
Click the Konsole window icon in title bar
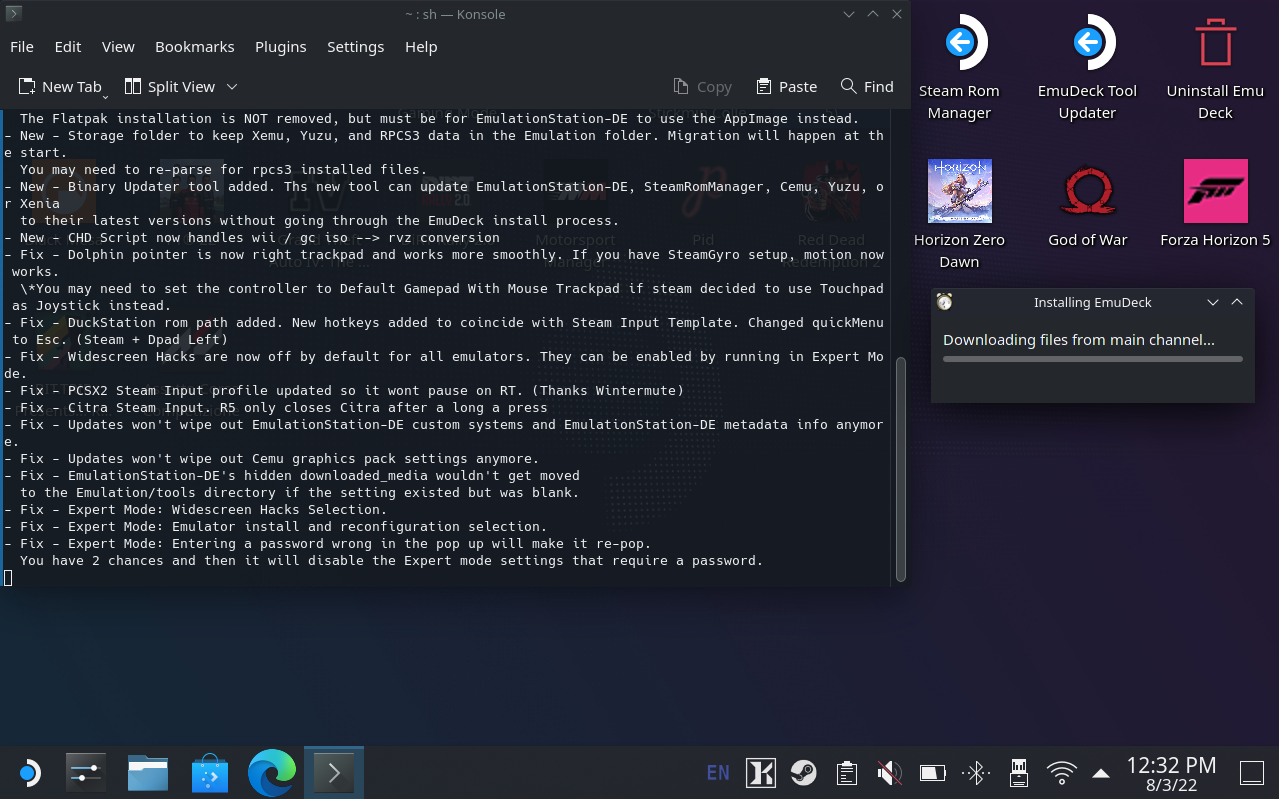coord(13,14)
